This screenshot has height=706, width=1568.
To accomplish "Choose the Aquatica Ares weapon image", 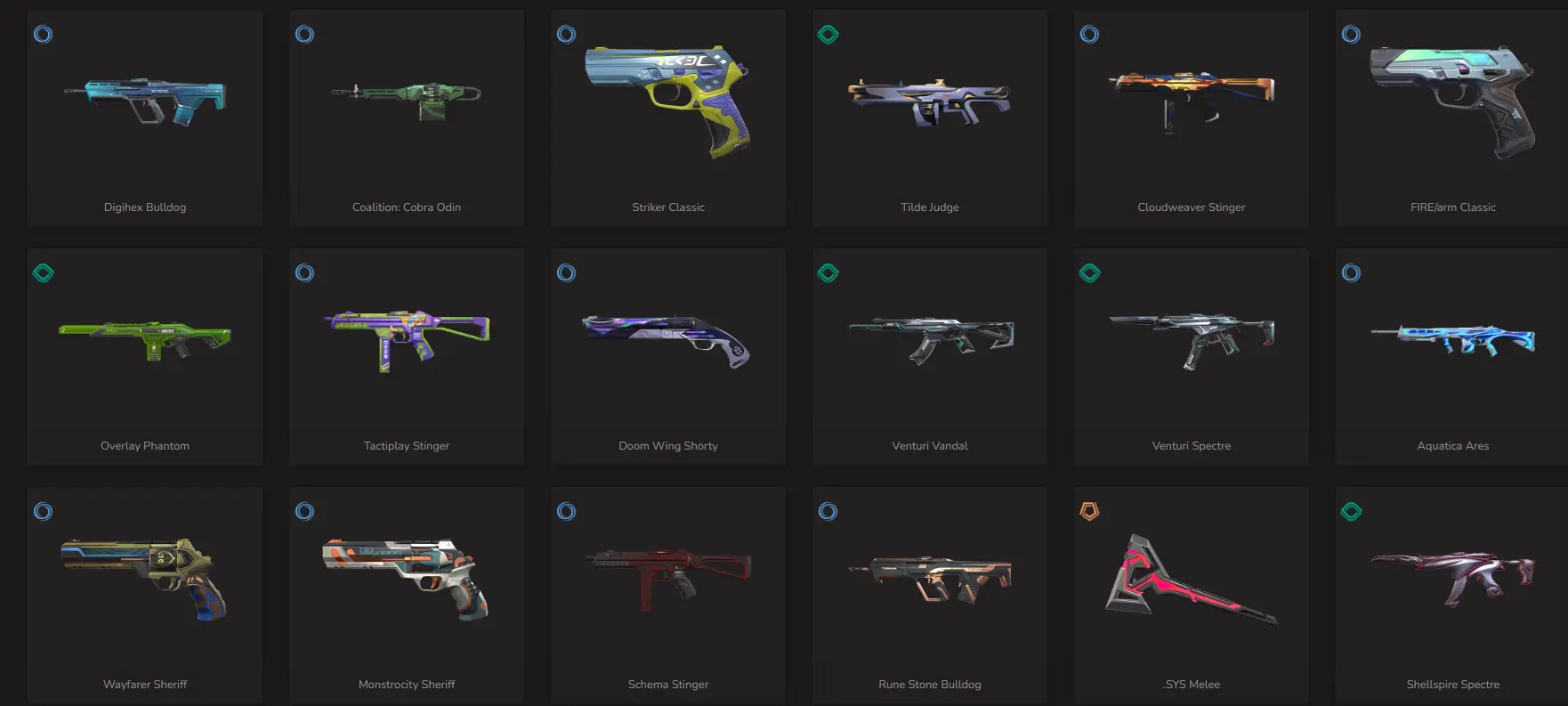I will [1453, 340].
